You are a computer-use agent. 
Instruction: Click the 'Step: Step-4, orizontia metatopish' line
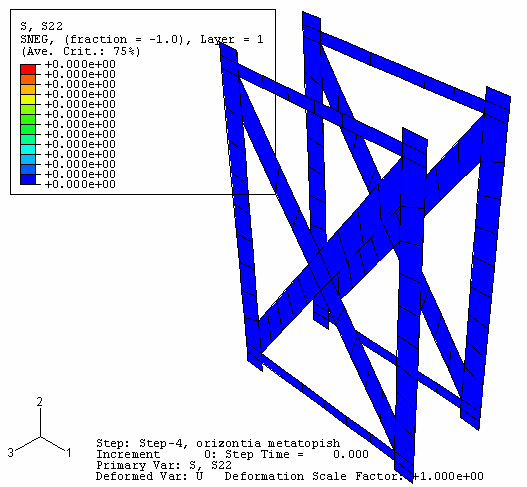pyautogui.click(x=218, y=443)
